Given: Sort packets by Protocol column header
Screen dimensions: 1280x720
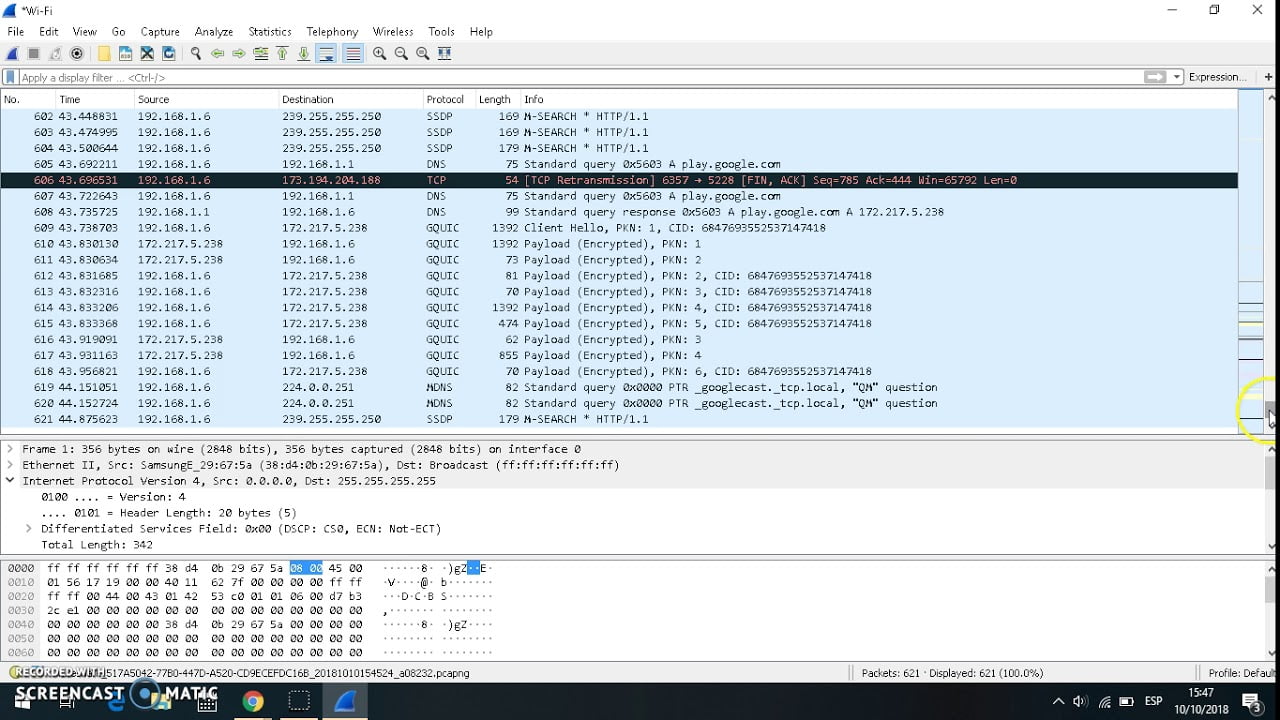Looking at the screenshot, I should tap(448, 99).
